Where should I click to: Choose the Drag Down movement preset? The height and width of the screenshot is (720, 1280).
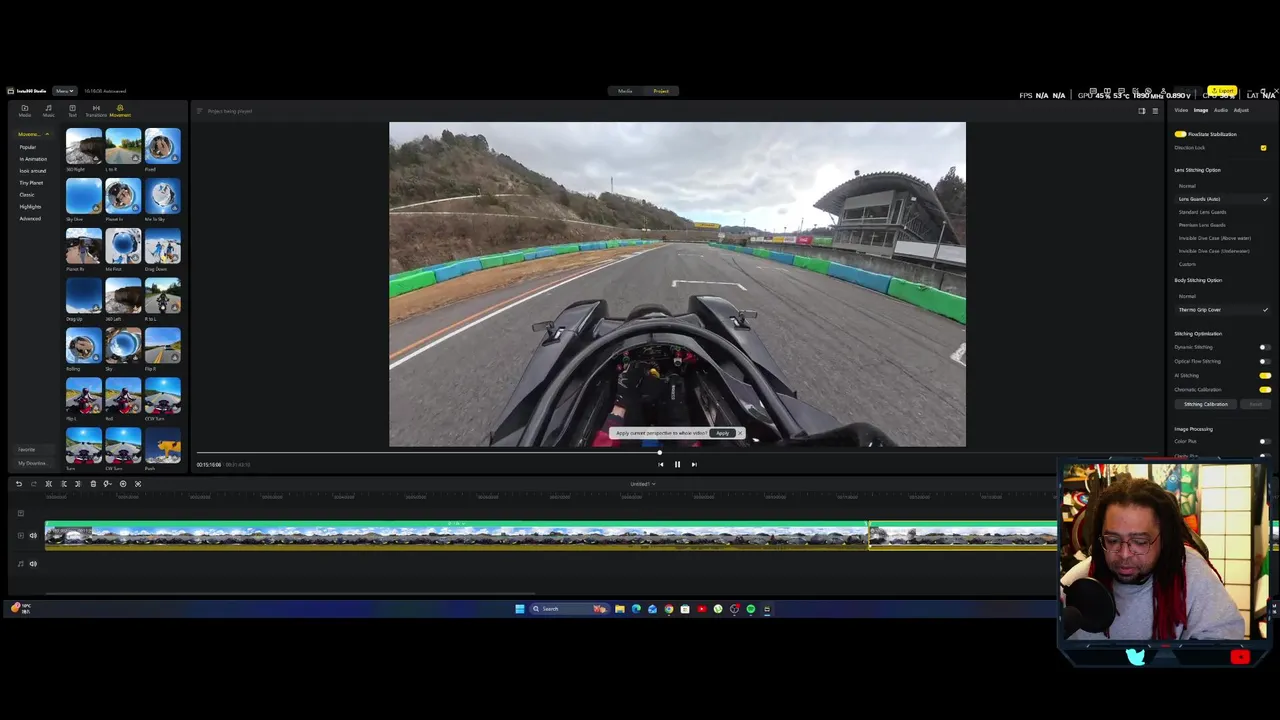pyautogui.click(x=162, y=246)
